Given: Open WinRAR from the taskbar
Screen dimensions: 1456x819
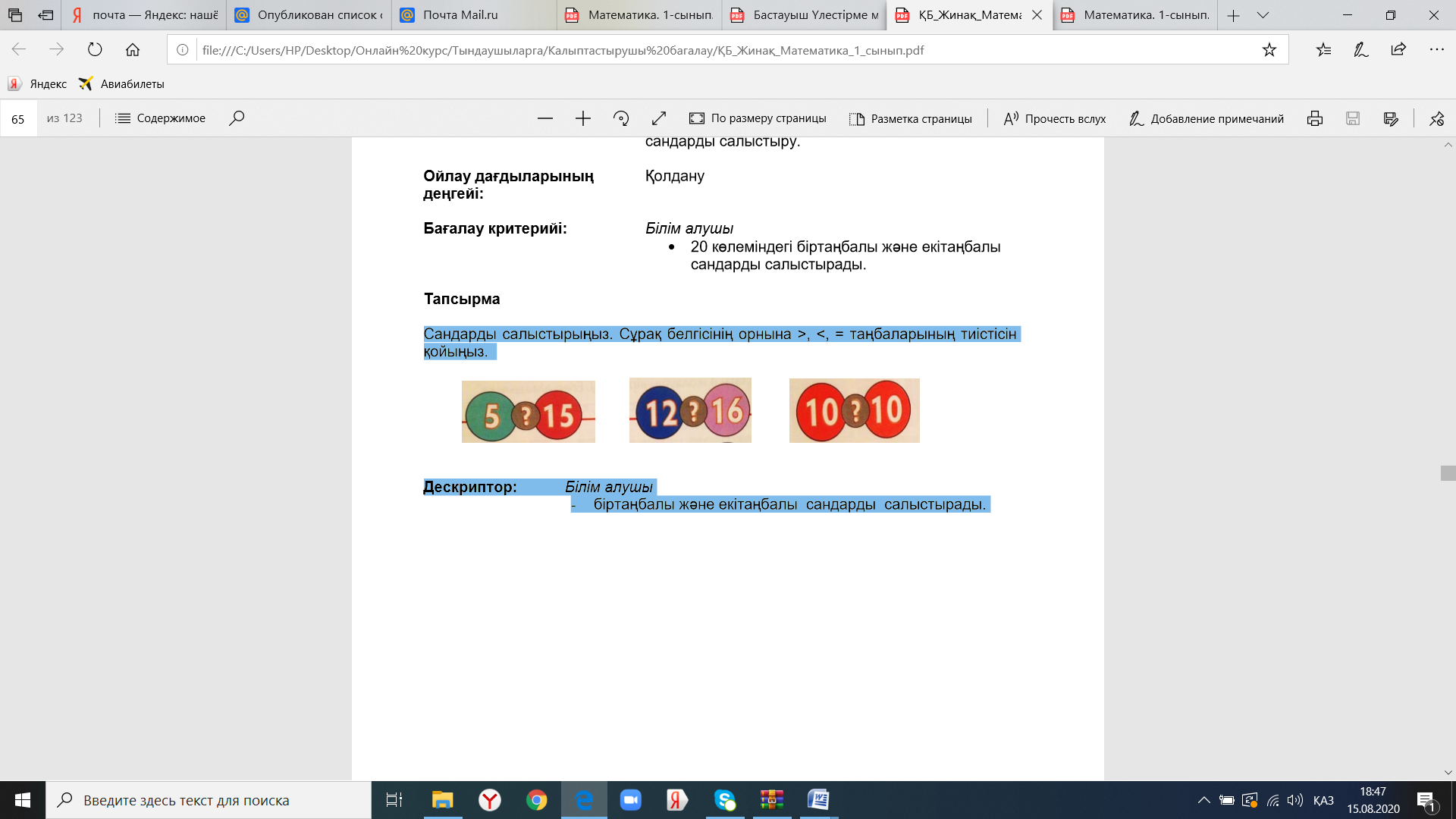Looking at the screenshot, I should [x=772, y=800].
